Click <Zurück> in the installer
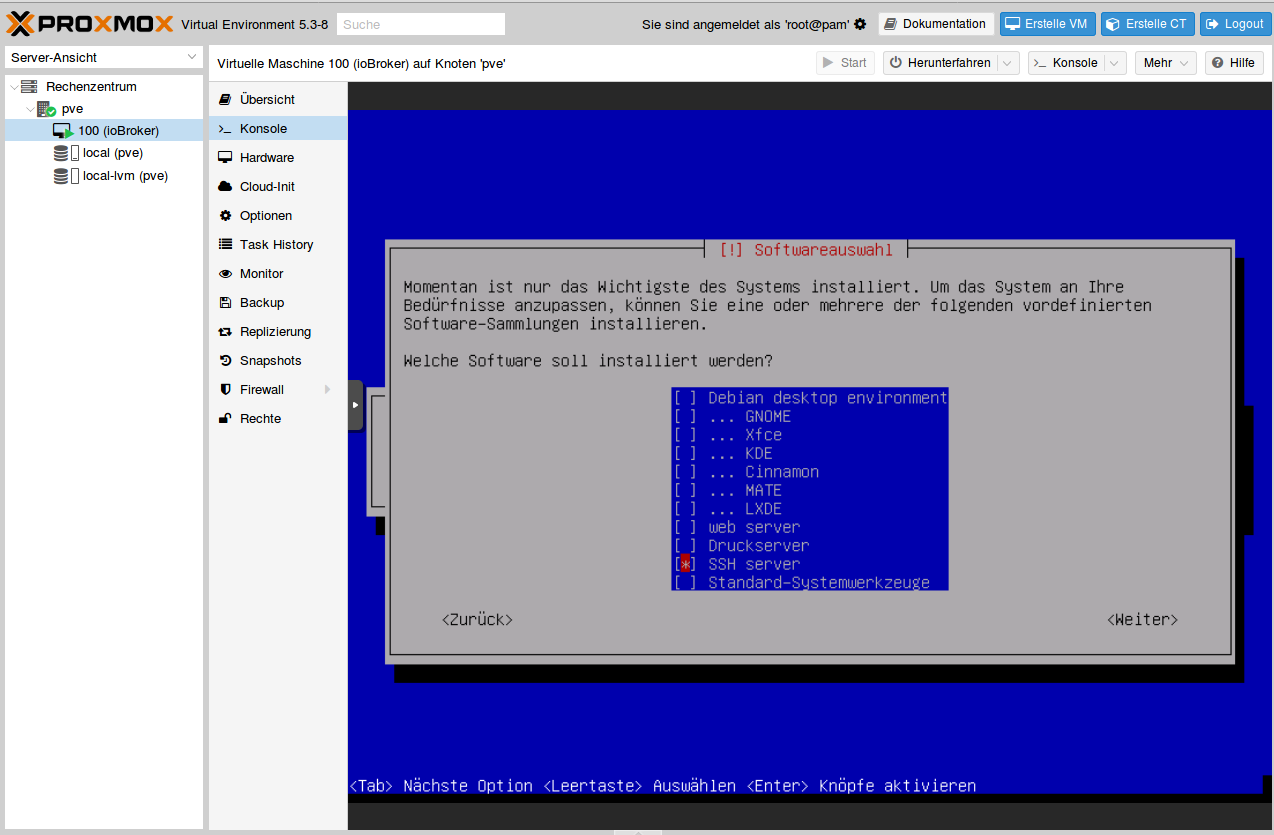The width and height of the screenshot is (1274, 835). [x=477, y=620]
